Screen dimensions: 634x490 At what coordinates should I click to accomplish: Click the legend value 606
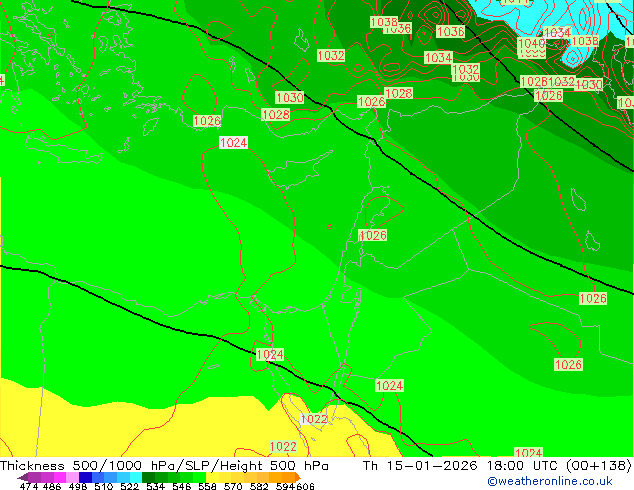coord(305,486)
